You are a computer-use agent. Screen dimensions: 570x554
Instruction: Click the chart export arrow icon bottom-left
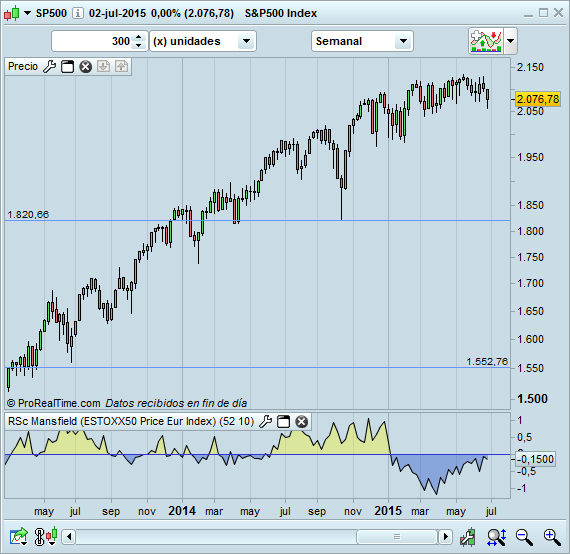[x=19, y=537]
